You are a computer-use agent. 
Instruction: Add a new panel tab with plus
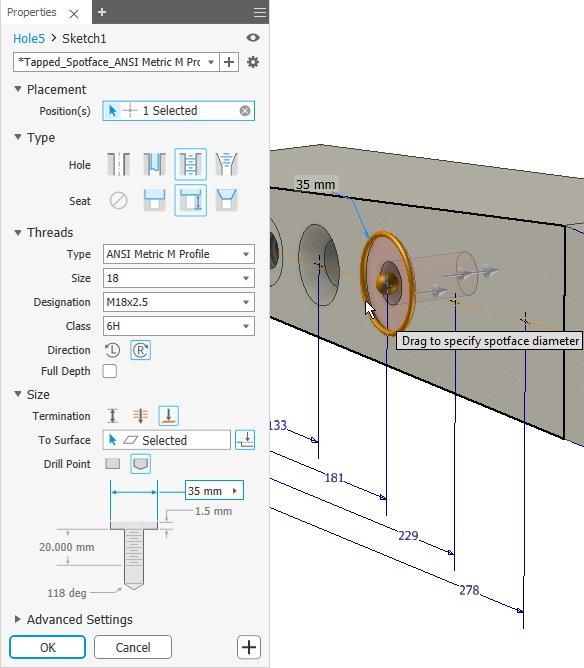pos(102,12)
